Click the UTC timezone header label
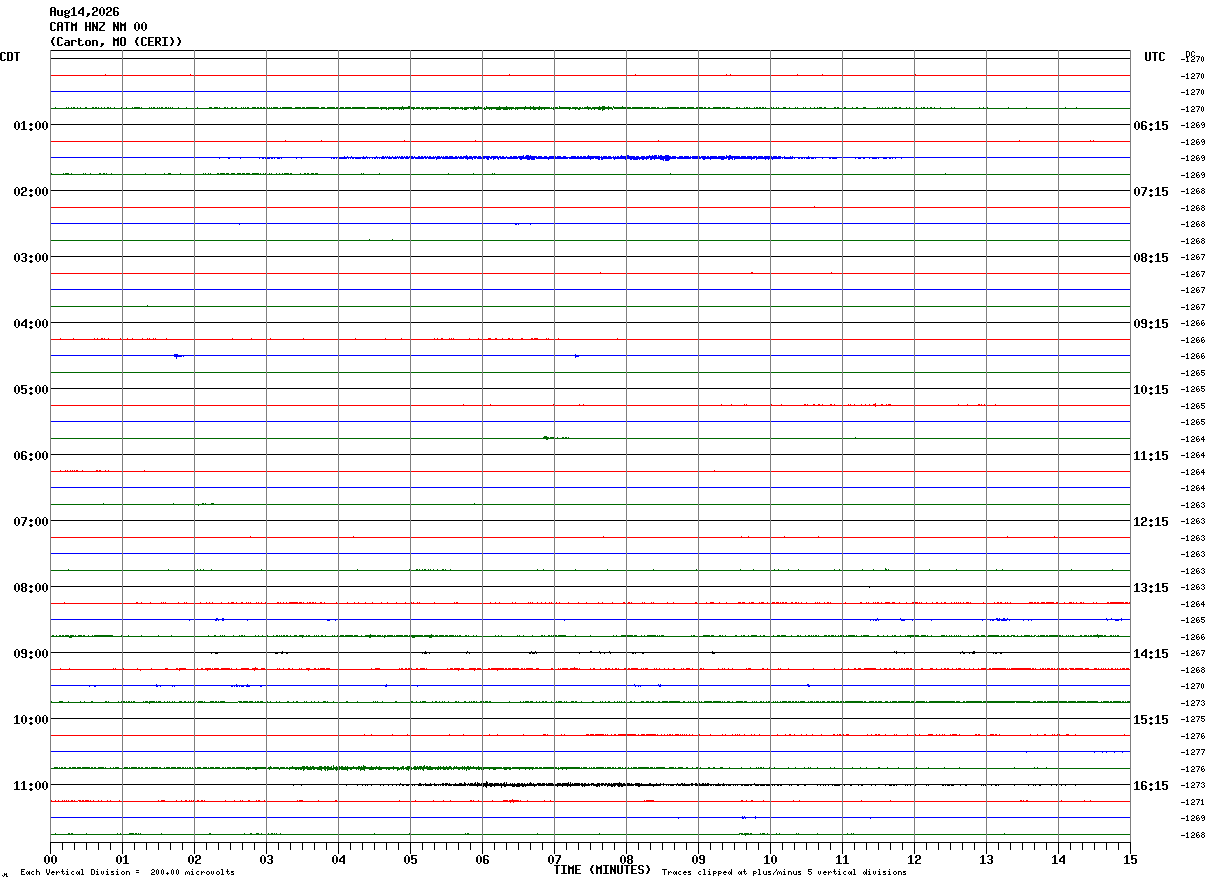Viewport: 1210px width, 886px height. (1155, 57)
